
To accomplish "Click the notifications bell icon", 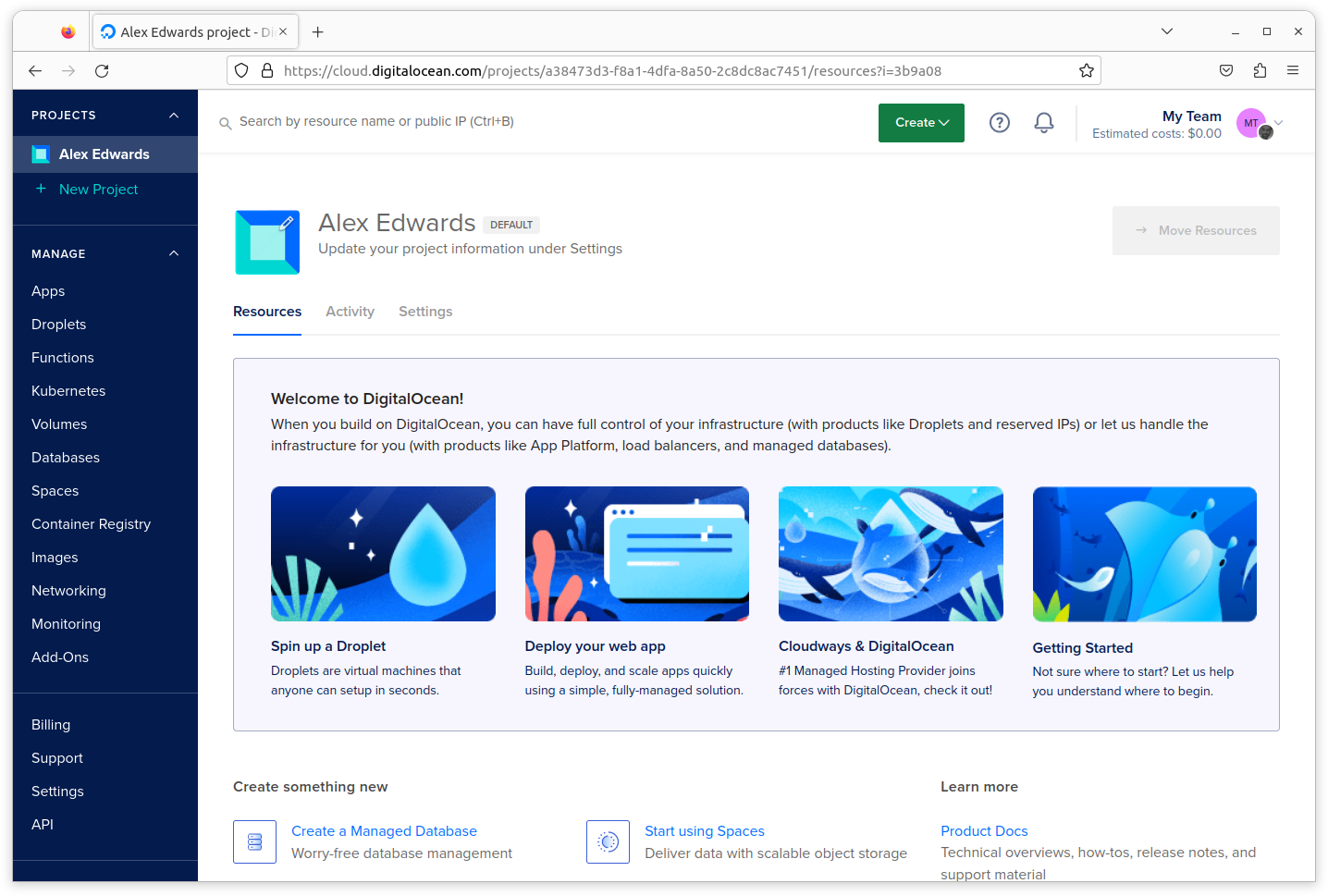I will [1043, 122].
